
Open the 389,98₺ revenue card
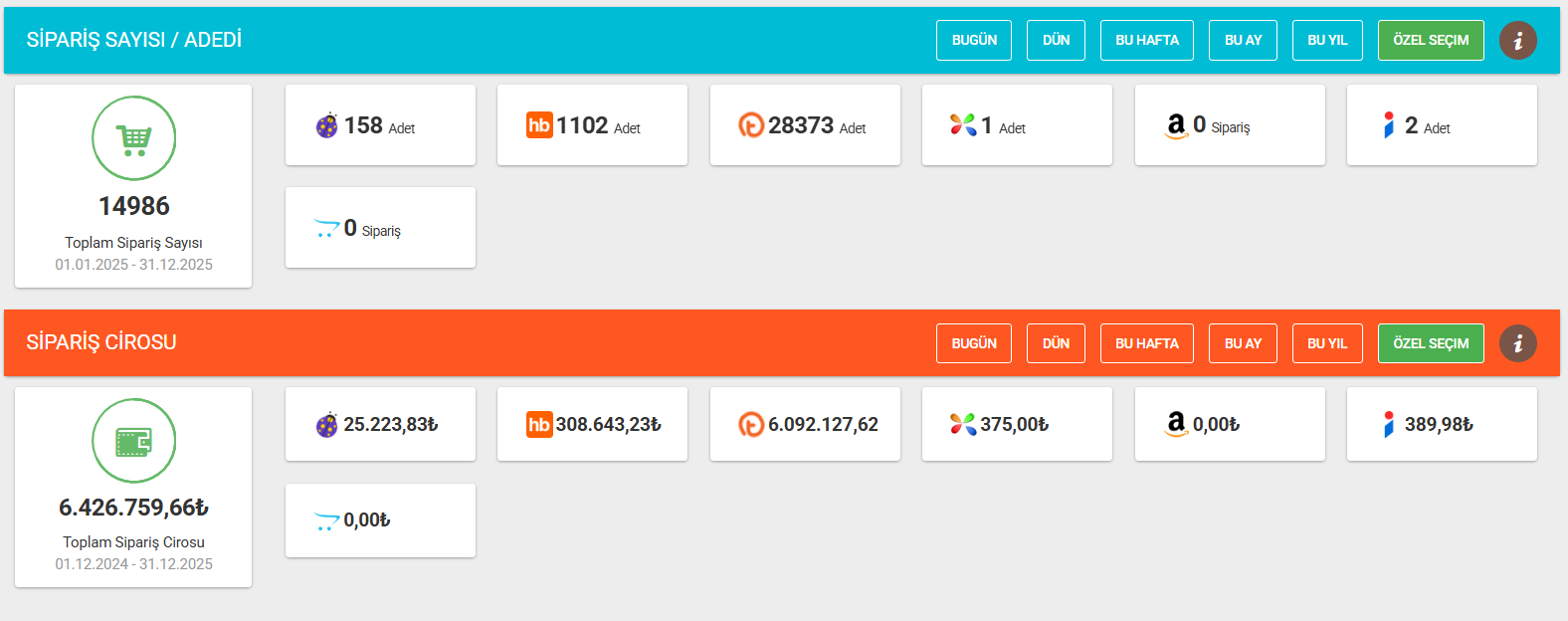(x=1441, y=425)
